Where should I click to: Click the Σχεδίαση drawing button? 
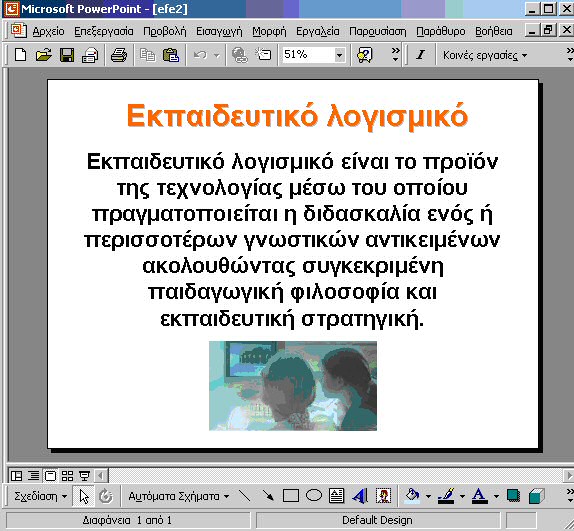coord(40,496)
